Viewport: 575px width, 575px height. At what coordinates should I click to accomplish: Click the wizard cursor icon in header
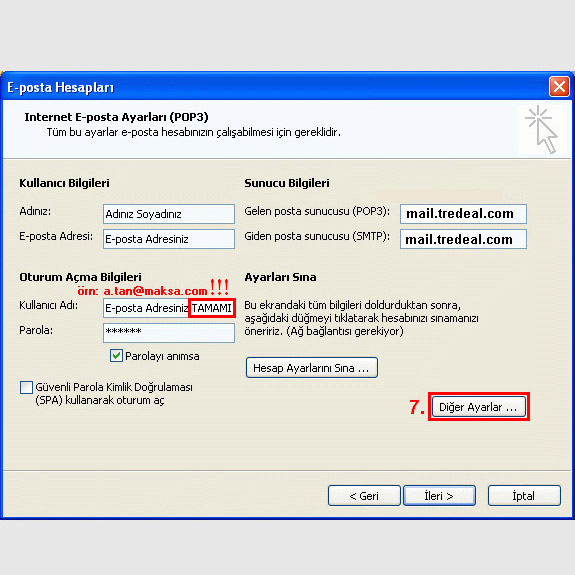pos(541,129)
